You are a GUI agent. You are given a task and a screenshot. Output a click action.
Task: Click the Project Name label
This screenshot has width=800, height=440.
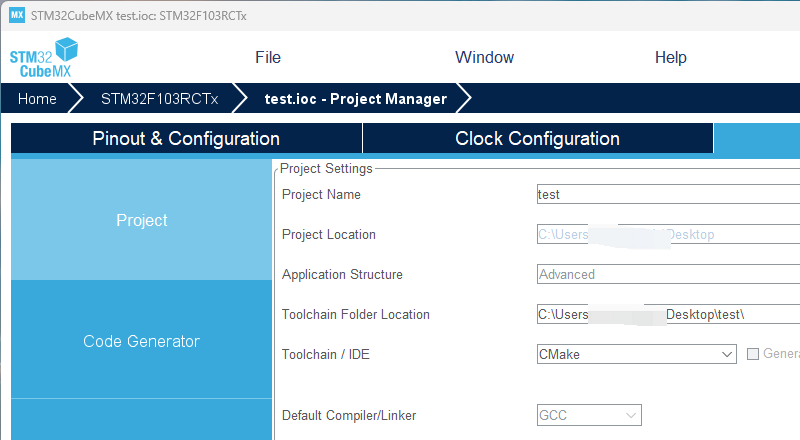click(321, 194)
